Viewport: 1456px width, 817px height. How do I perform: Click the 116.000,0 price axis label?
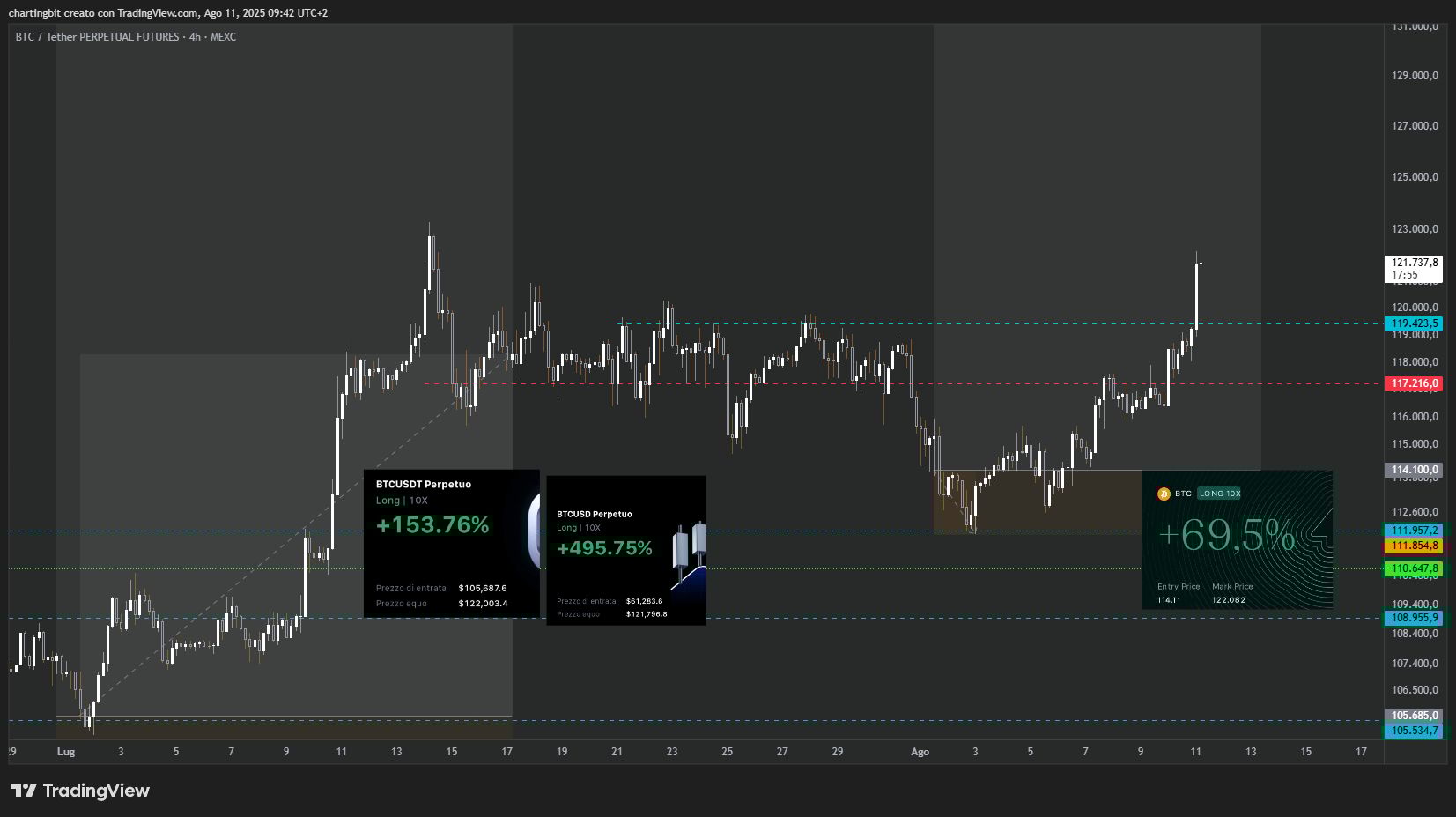point(1415,417)
